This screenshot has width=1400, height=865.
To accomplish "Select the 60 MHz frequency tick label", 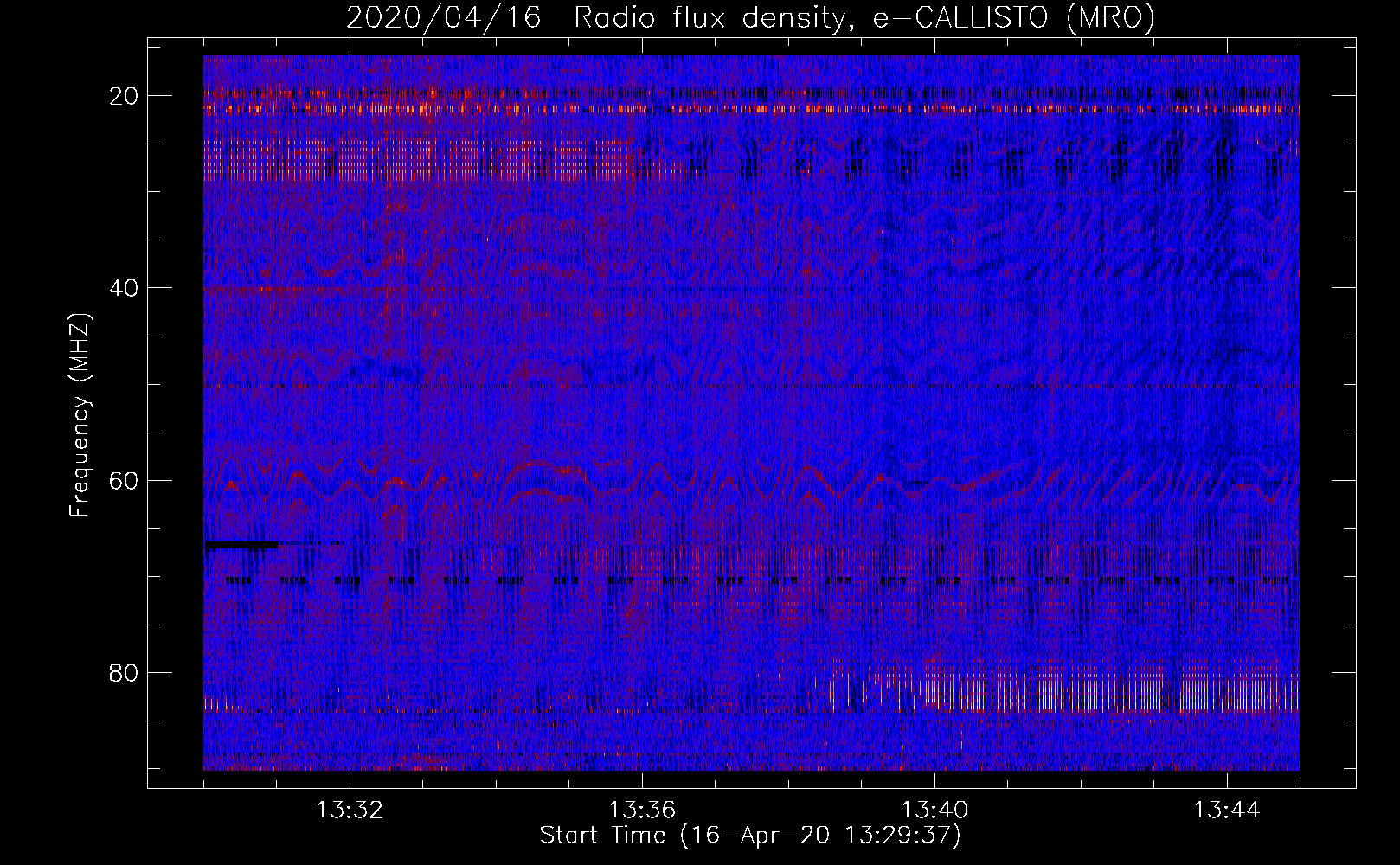I will tap(125, 480).
